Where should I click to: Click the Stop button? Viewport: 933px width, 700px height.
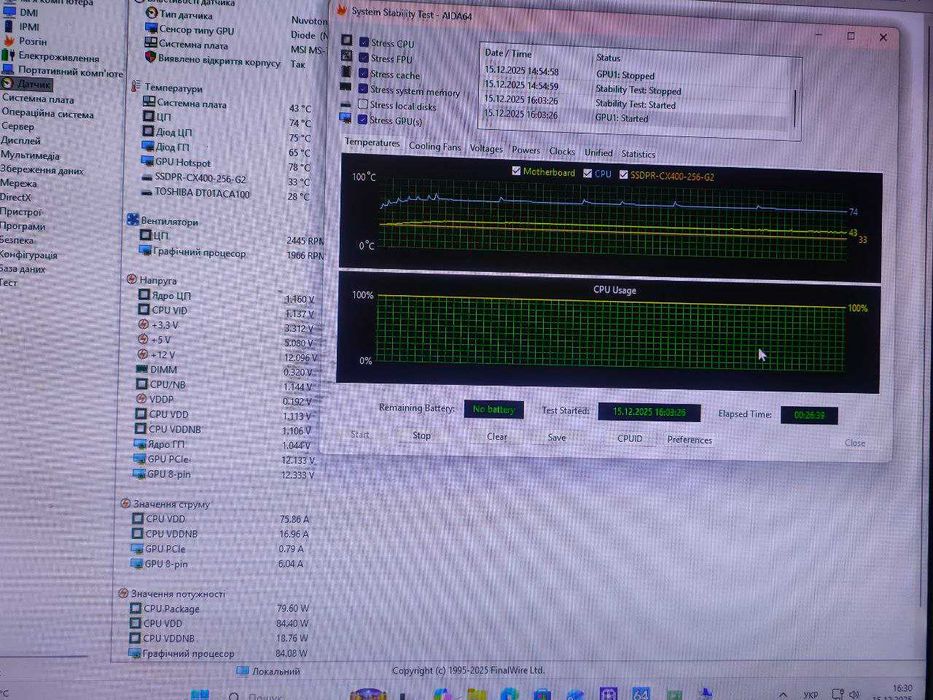coord(422,435)
